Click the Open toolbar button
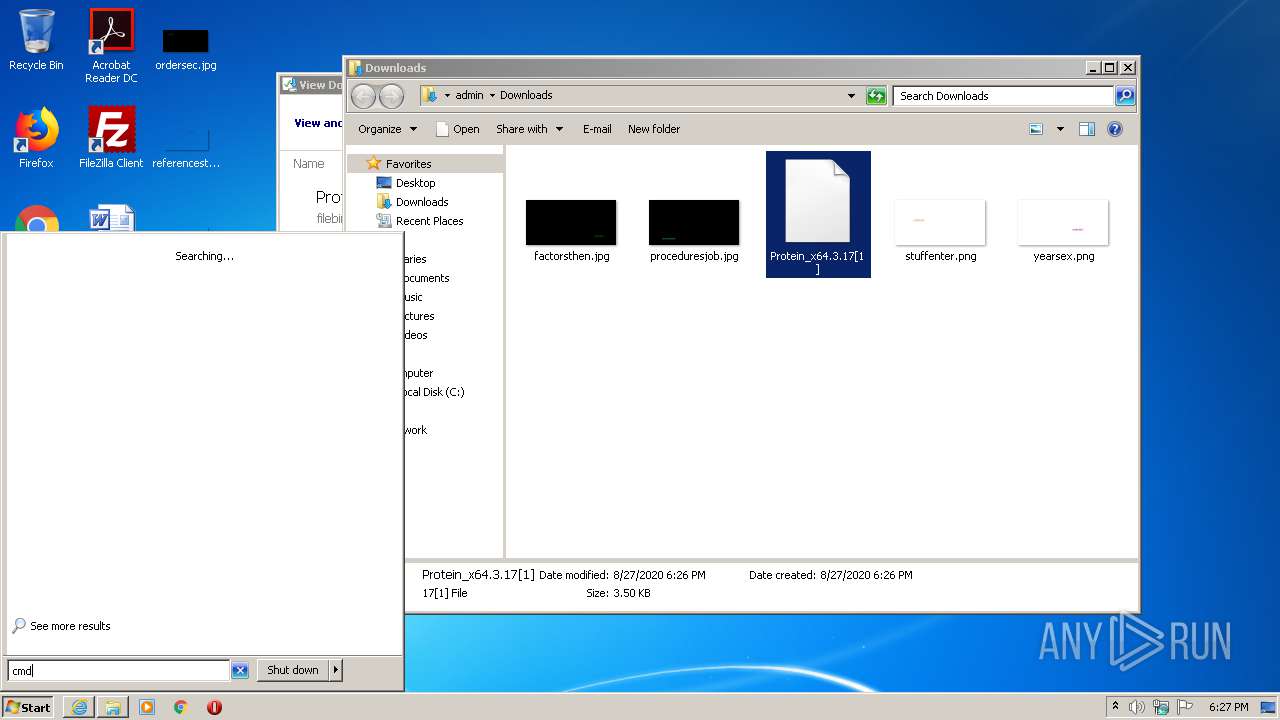Image resolution: width=1280 pixels, height=720 pixels. pos(458,129)
